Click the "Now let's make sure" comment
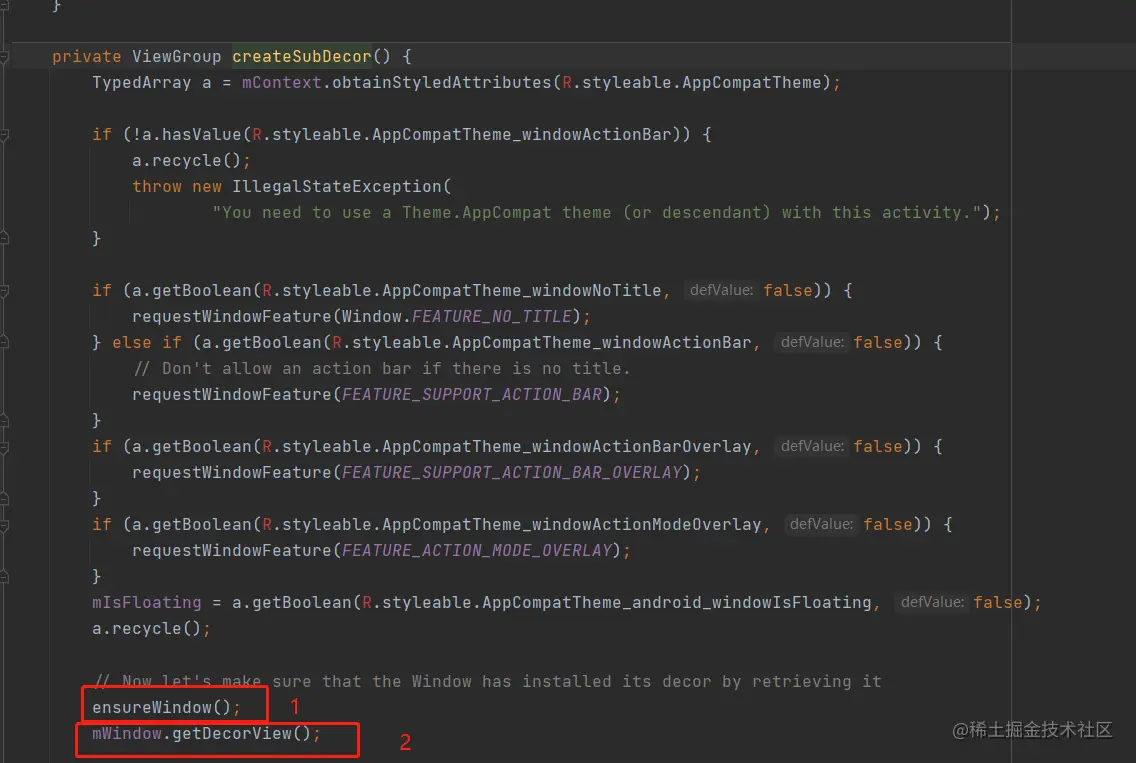1136x763 pixels. [488, 682]
